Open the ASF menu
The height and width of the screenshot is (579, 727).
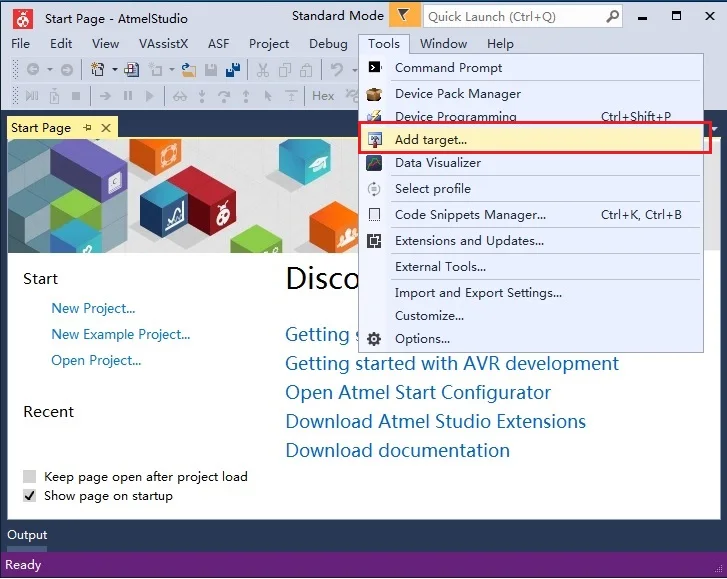pos(218,44)
